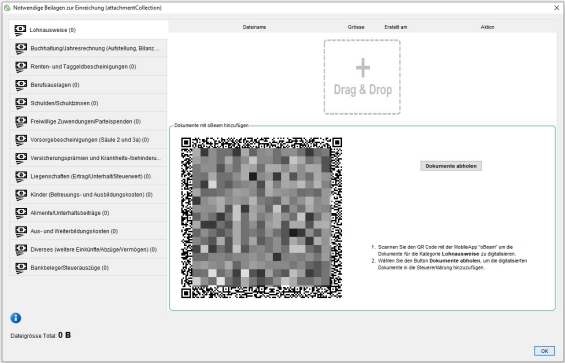This screenshot has width=565, height=363.
Task: Confirm with the OK button
Action: coord(544,351)
